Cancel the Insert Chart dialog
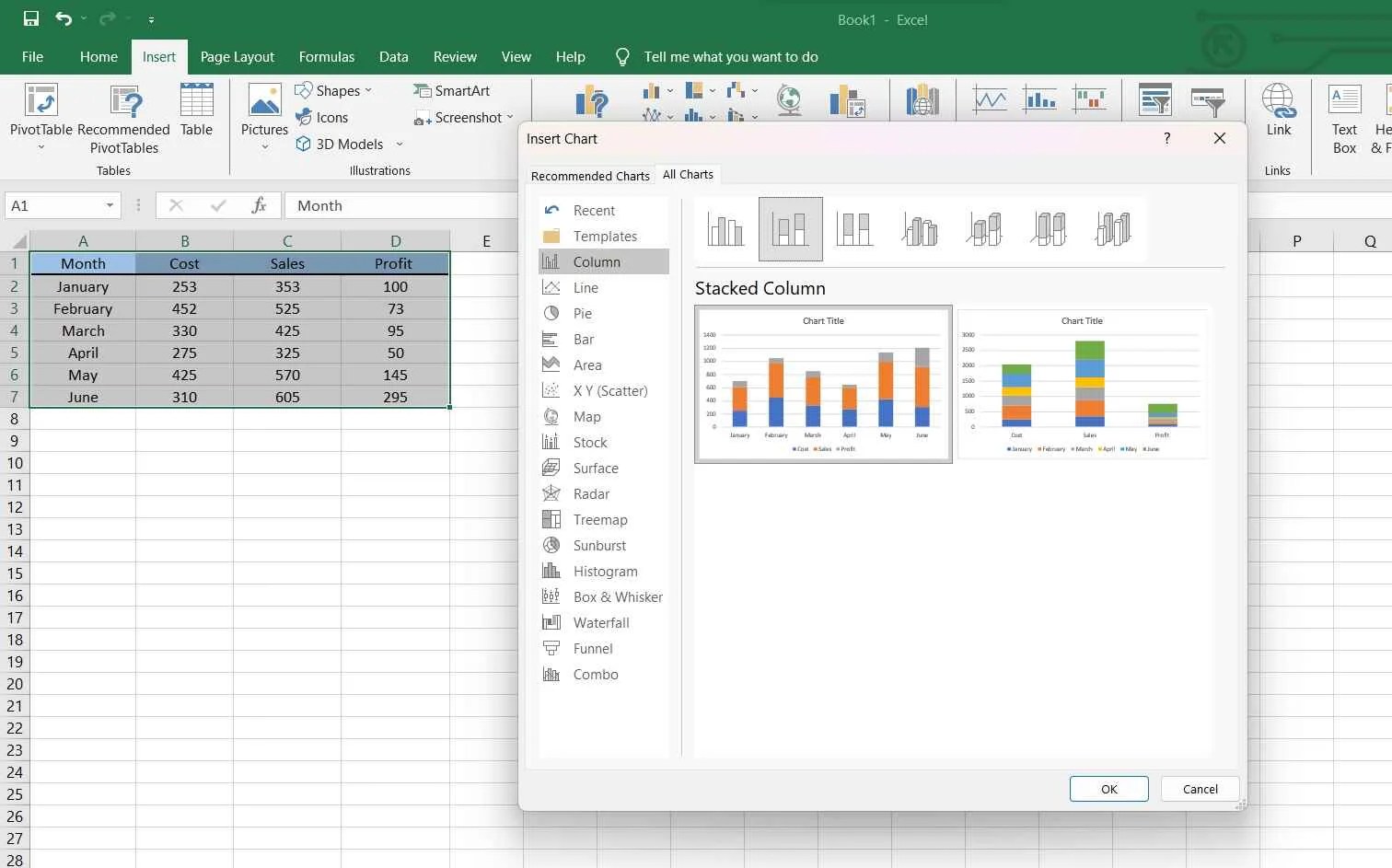Image resolution: width=1392 pixels, height=868 pixels. click(1200, 789)
